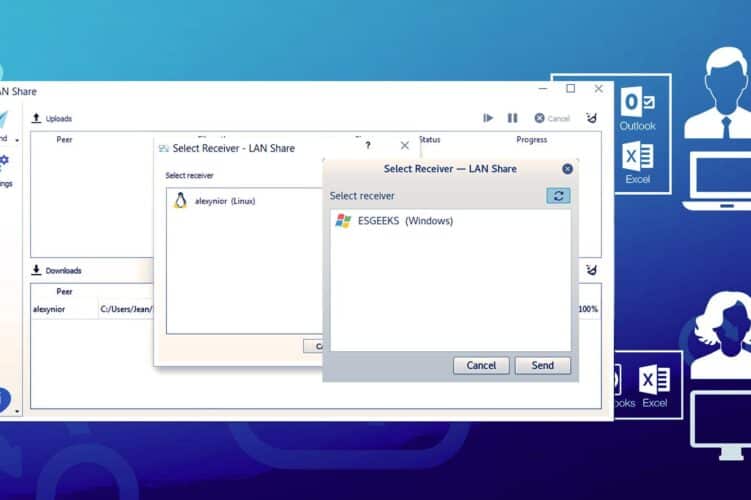Click Send in the Select Receiver dialog
751x500 pixels.
click(543, 365)
